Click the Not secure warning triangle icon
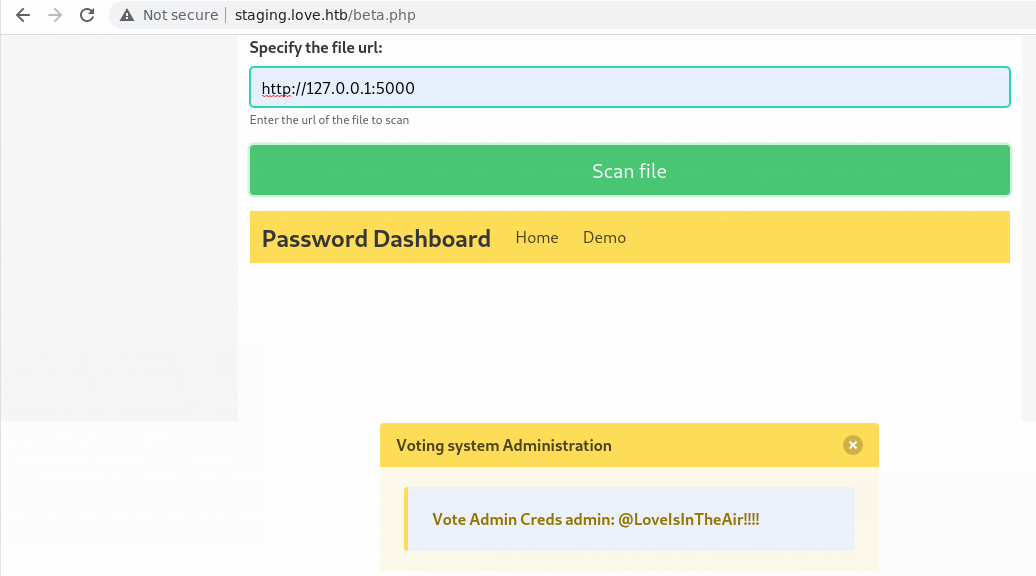The width and height of the screenshot is (1036, 576). [126, 15]
